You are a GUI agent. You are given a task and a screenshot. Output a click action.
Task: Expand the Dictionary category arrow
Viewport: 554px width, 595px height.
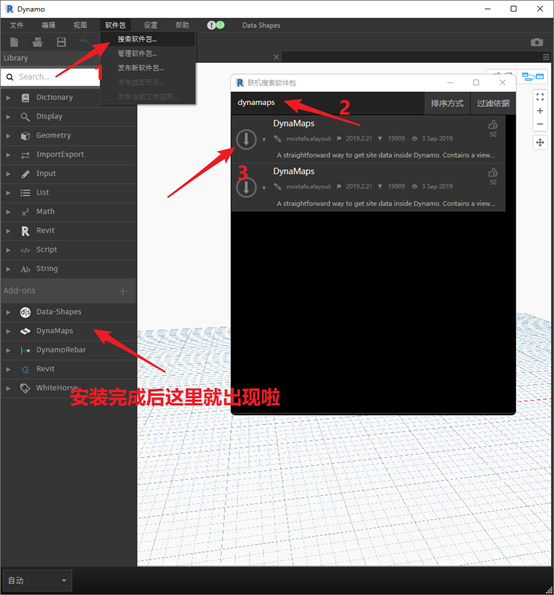[x=8, y=98]
